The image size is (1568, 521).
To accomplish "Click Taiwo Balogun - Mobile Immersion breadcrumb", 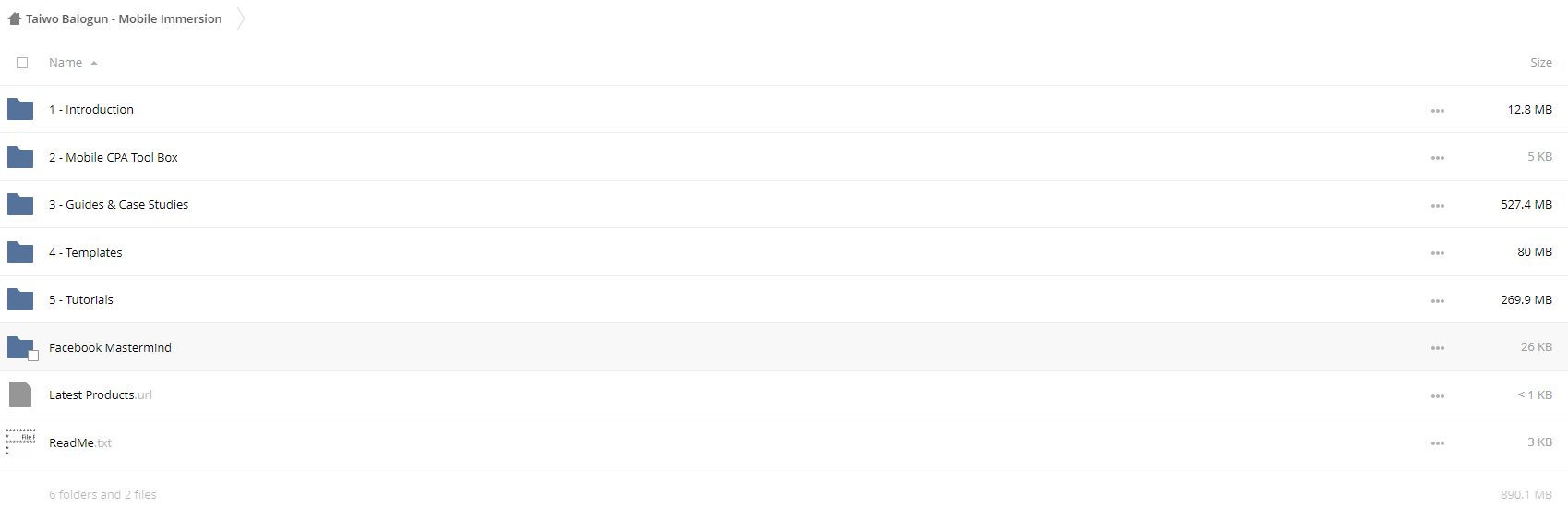I will coord(124,18).
